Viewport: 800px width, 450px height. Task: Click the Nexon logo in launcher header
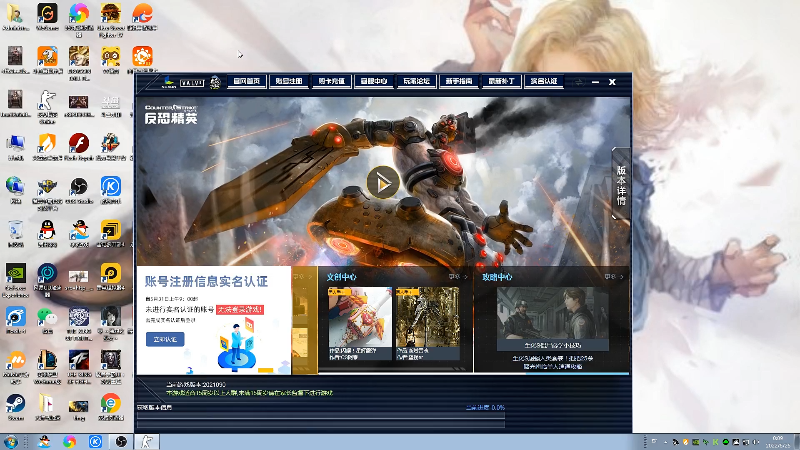pos(169,82)
